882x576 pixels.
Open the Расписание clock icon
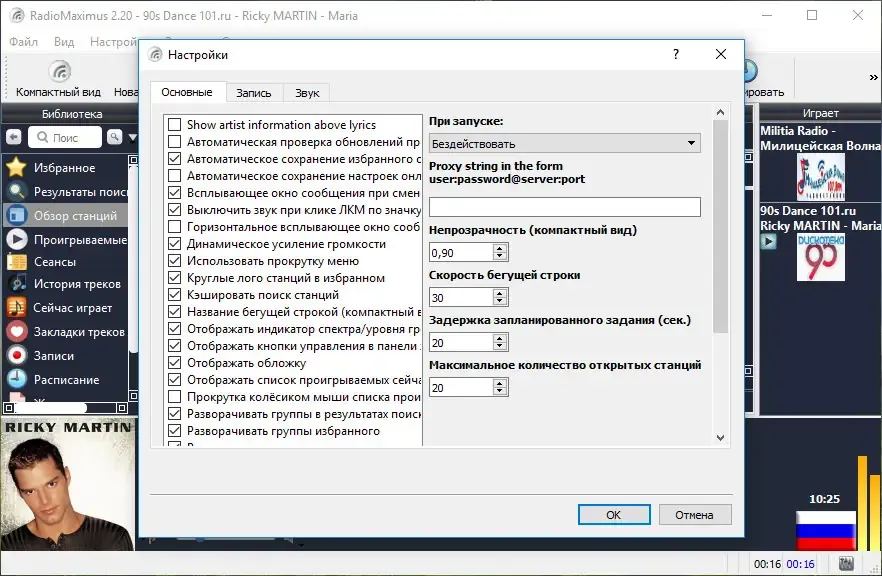16,379
